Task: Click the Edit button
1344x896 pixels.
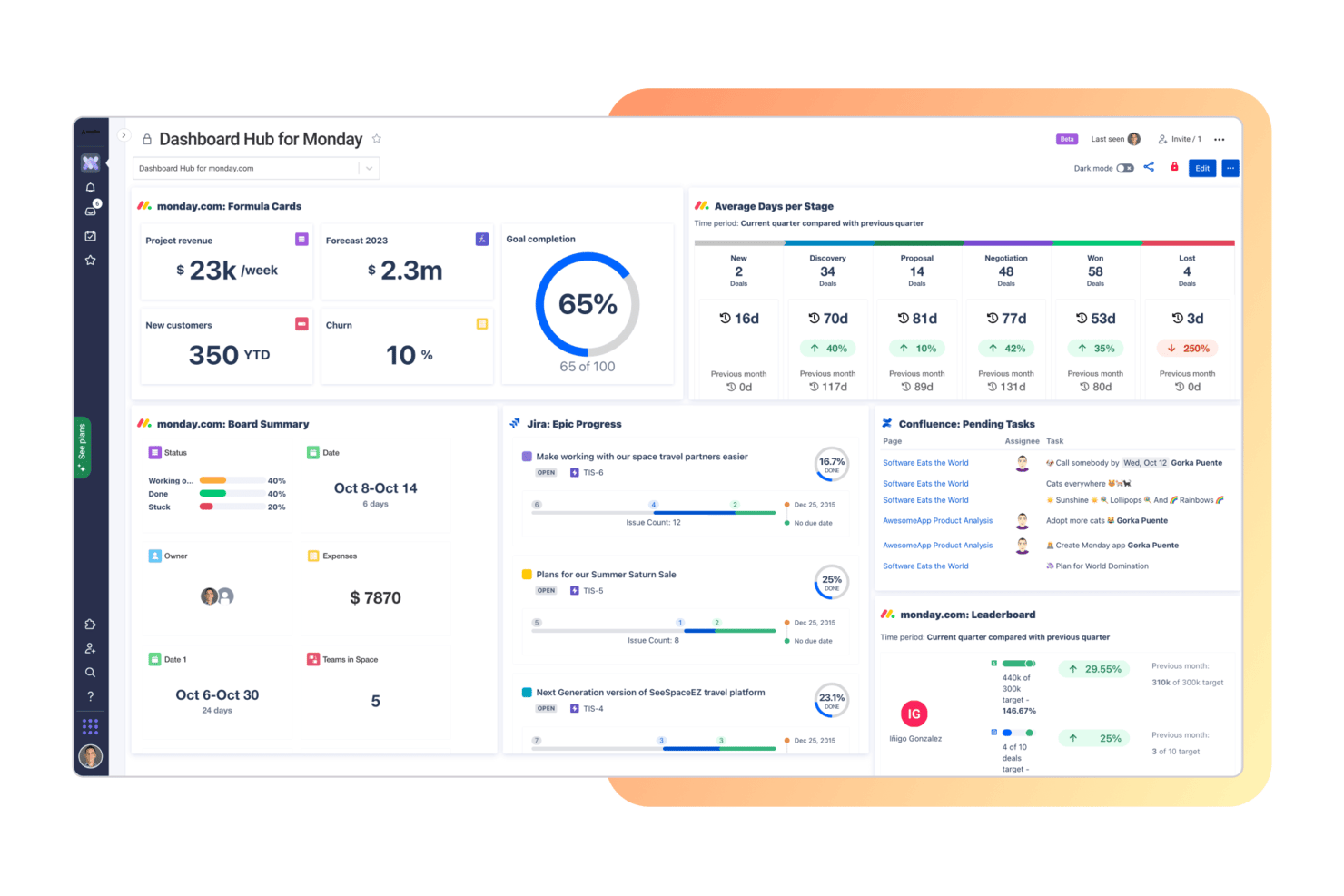Action: (1202, 168)
